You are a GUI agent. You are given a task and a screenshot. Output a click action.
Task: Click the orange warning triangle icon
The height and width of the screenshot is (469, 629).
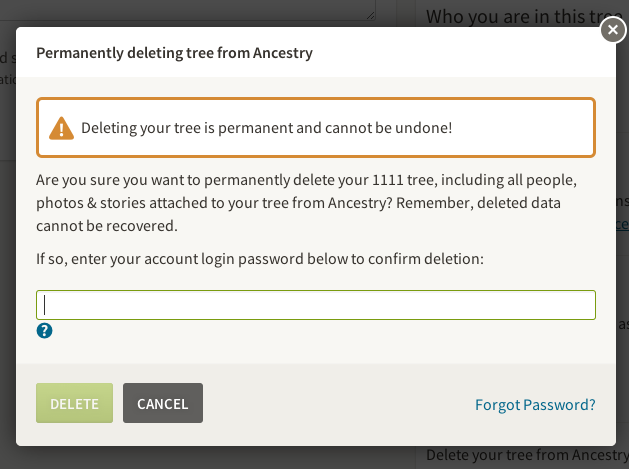point(61,128)
